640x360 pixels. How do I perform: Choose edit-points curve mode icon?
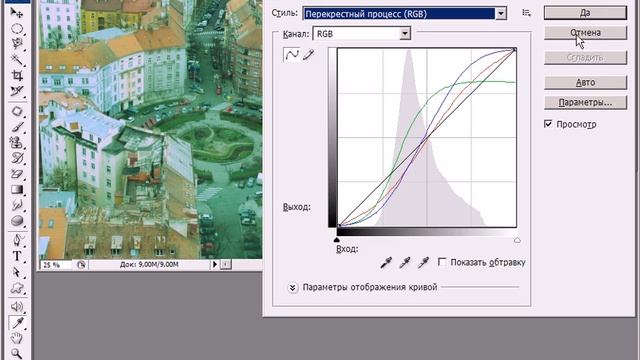(x=291, y=55)
